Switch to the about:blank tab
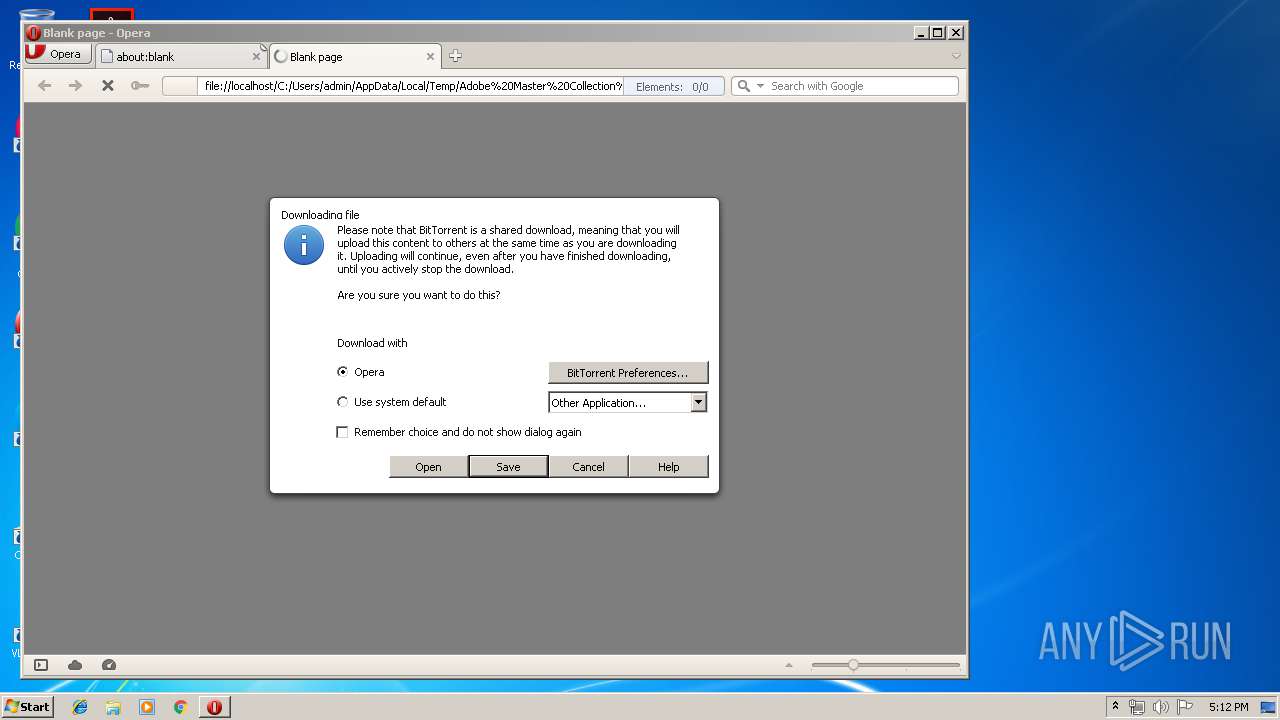The height and width of the screenshot is (720, 1280). (x=180, y=56)
